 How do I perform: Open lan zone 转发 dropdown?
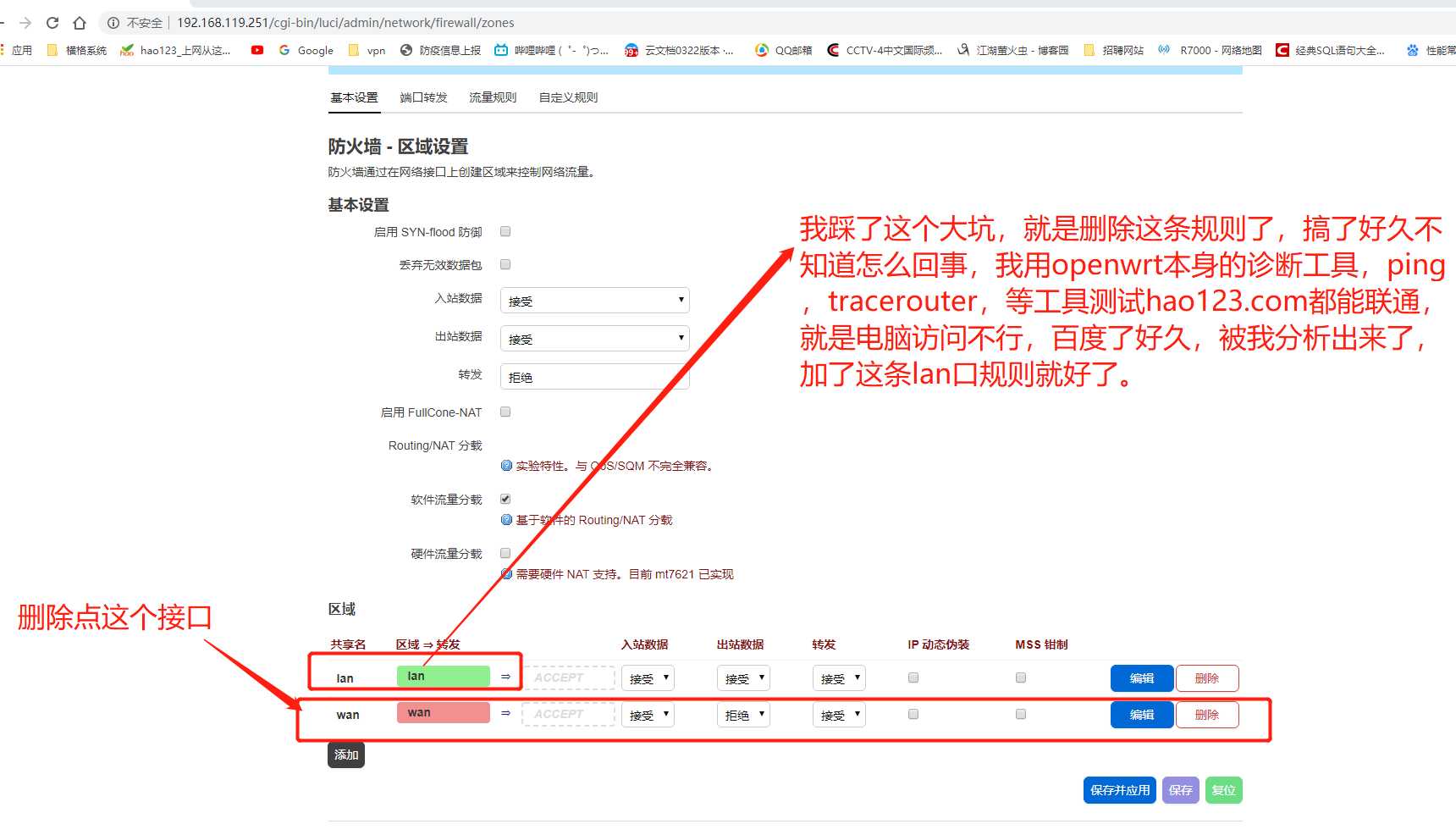839,678
